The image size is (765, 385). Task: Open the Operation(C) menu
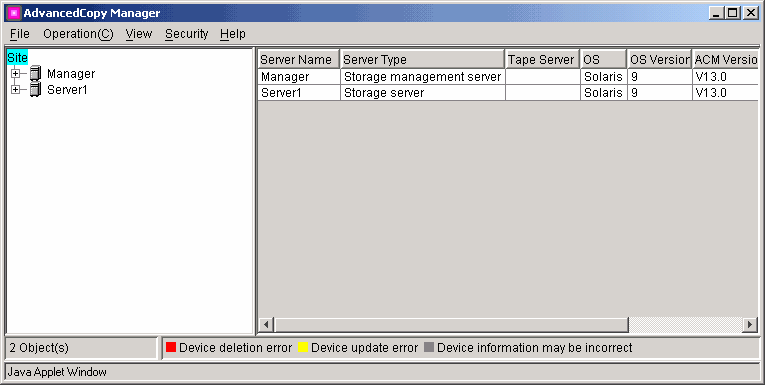pyautogui.click(x=79, y=34)
